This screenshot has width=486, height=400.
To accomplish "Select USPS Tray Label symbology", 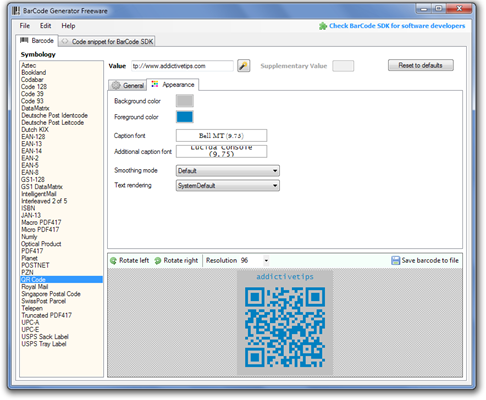I will (x=44, y=344).
